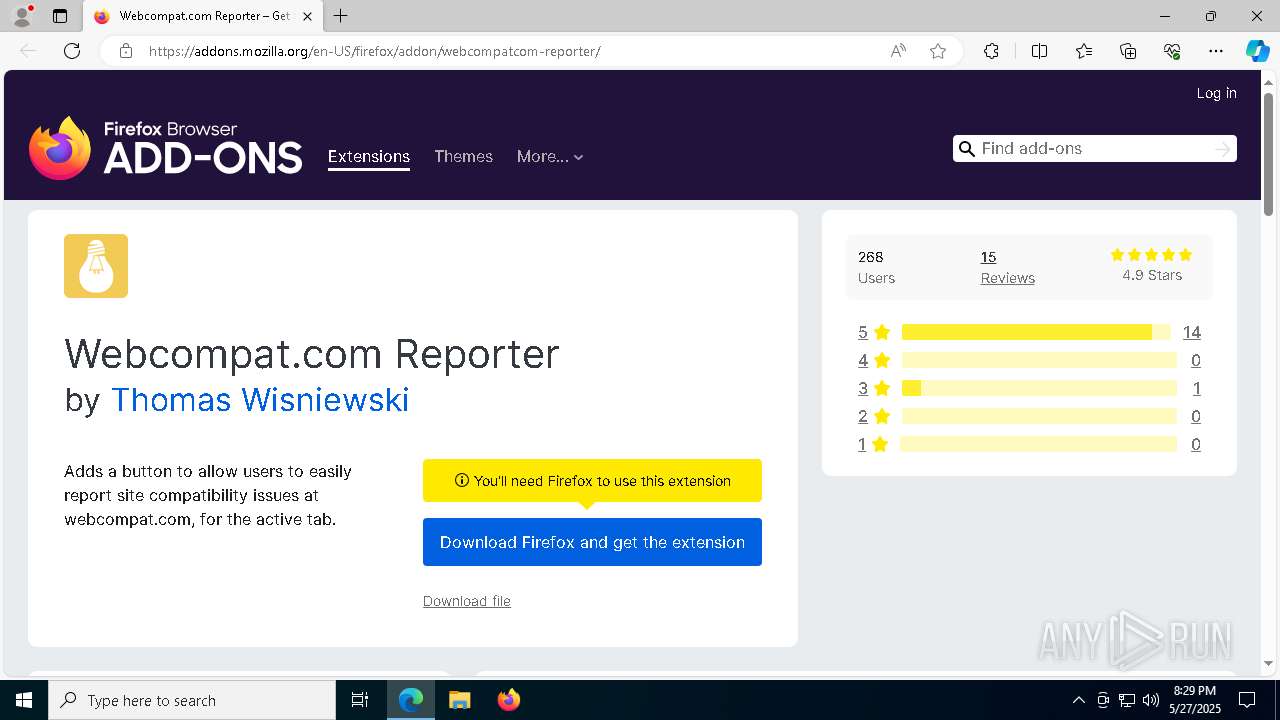This screenshot has width=1280, height=720.
Task: Click the taskbar search box
Action: click(x=192, y=700)
